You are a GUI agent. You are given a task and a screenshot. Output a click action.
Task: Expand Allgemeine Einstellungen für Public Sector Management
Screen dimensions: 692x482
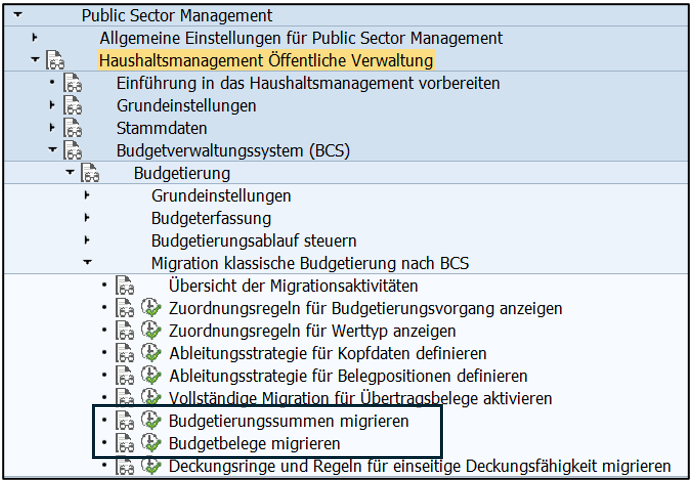coord(35,38)
